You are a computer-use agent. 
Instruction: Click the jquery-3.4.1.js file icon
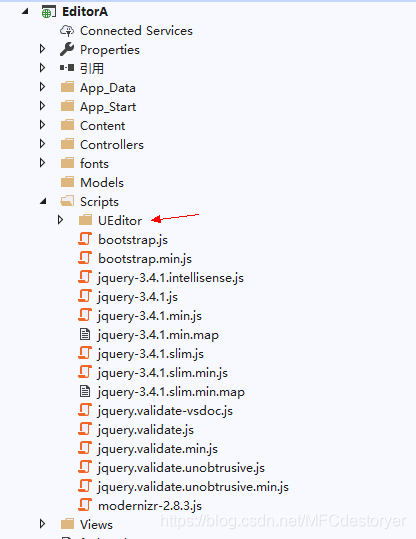85,296
